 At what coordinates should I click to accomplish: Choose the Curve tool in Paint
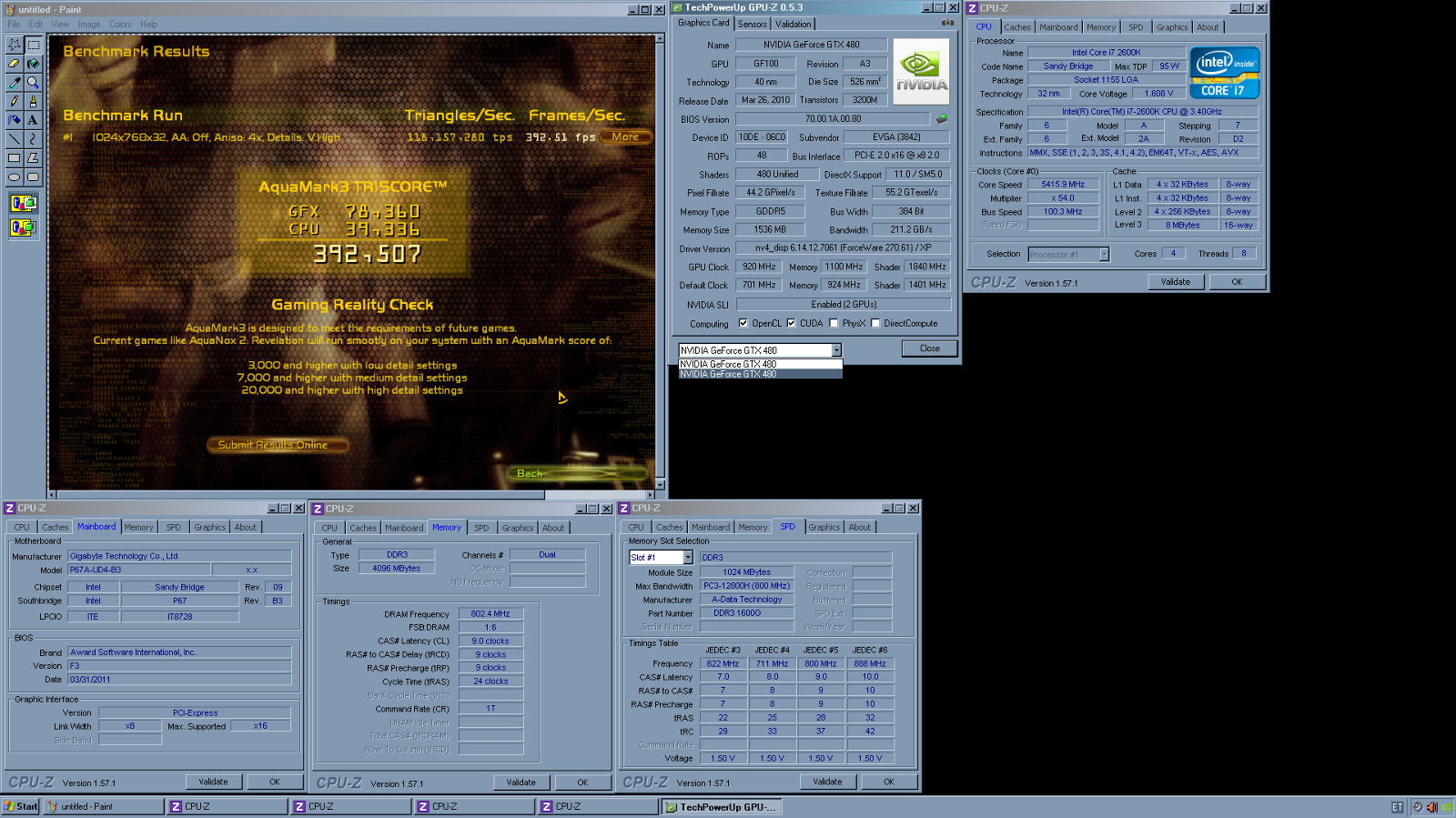pyautogui.click(x=34, y=139)
